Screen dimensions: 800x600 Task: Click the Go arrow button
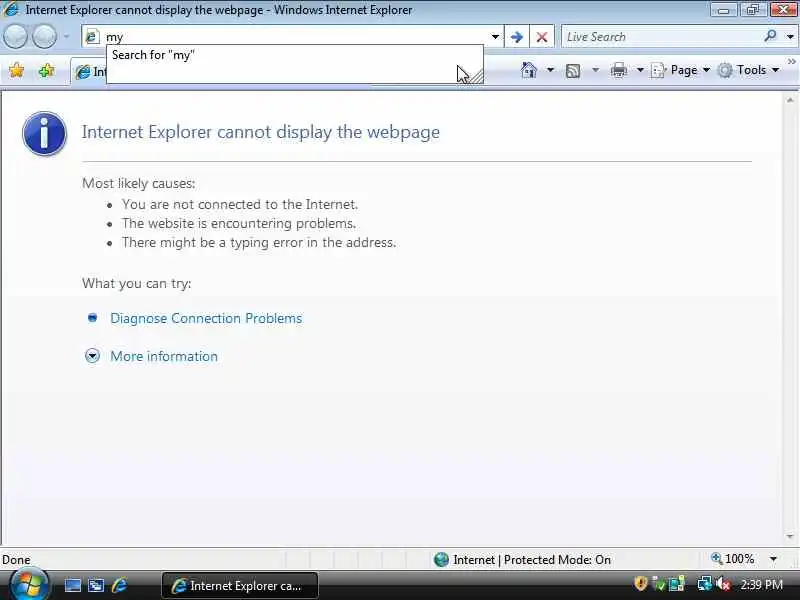516,37
